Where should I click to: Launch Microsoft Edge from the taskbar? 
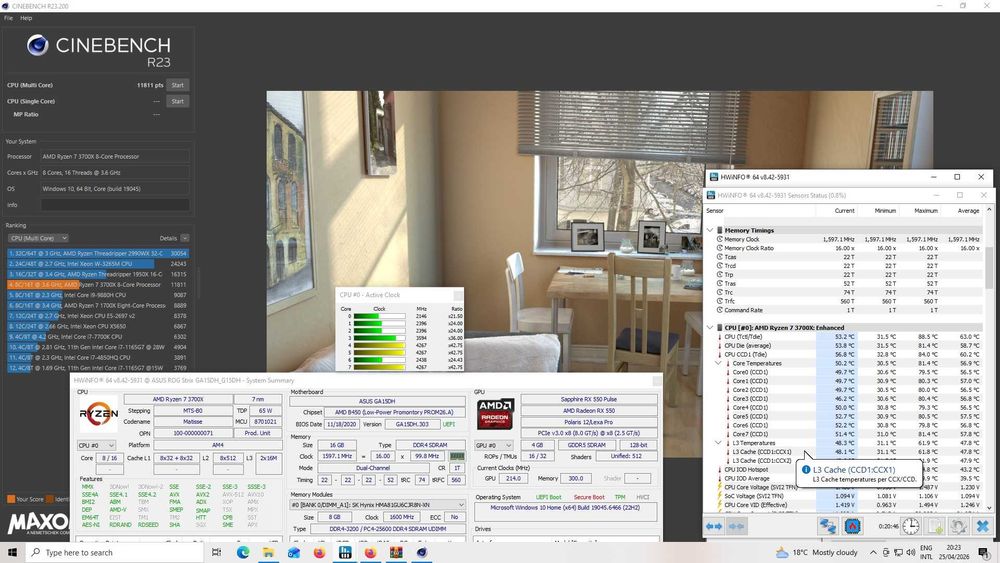point(243,552)
